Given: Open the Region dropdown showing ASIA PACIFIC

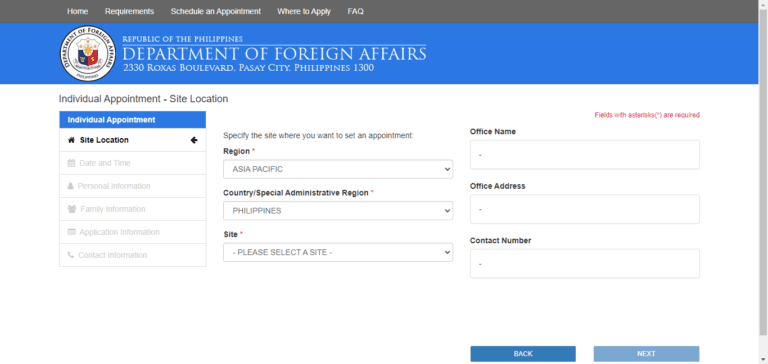Looking at the screenshot, I should click(338, 169).
